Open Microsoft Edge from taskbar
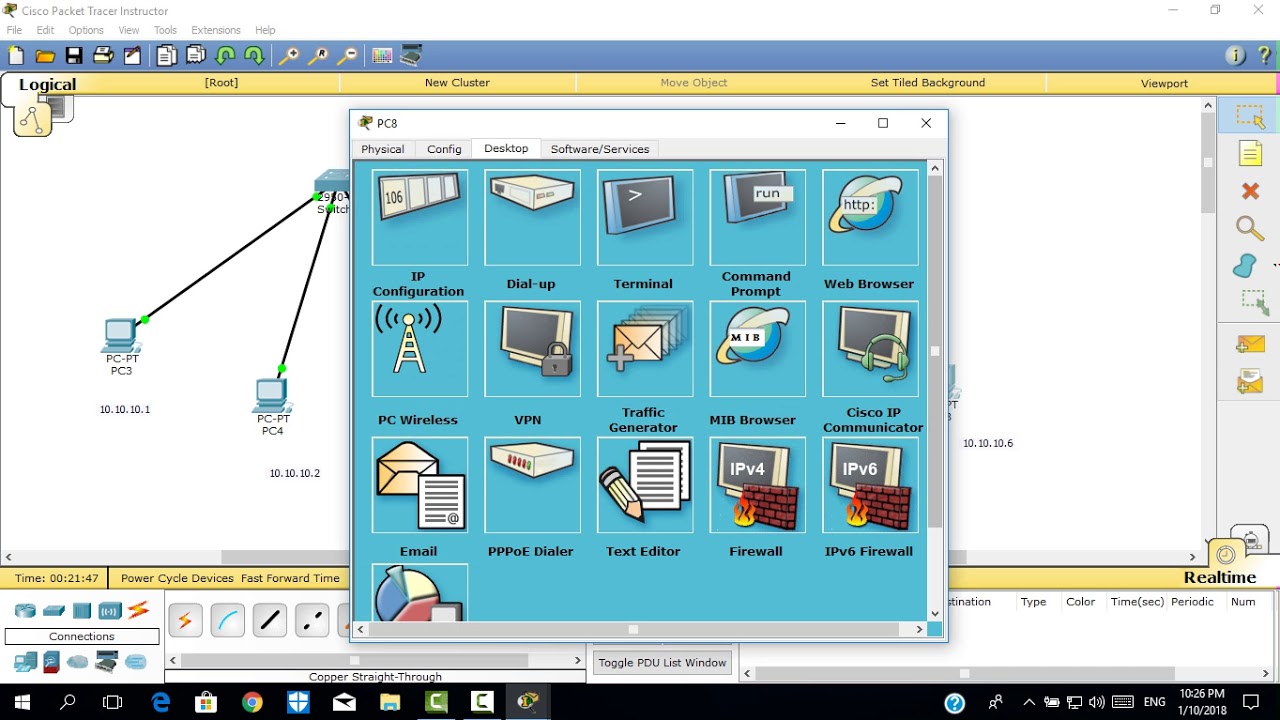 [160, 702]
